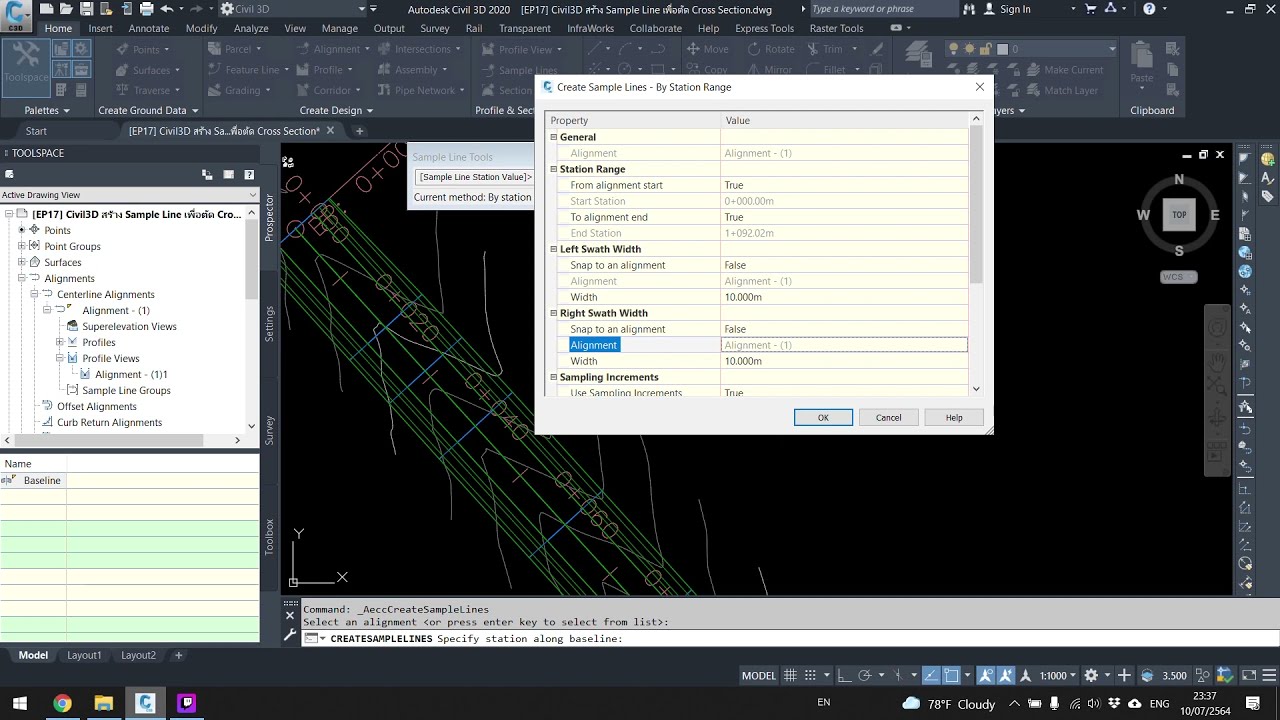Click the annotation monitor plus icon
This screenshot has height=720, width=1280.
pyautogui.click(x=1124, y=675)
